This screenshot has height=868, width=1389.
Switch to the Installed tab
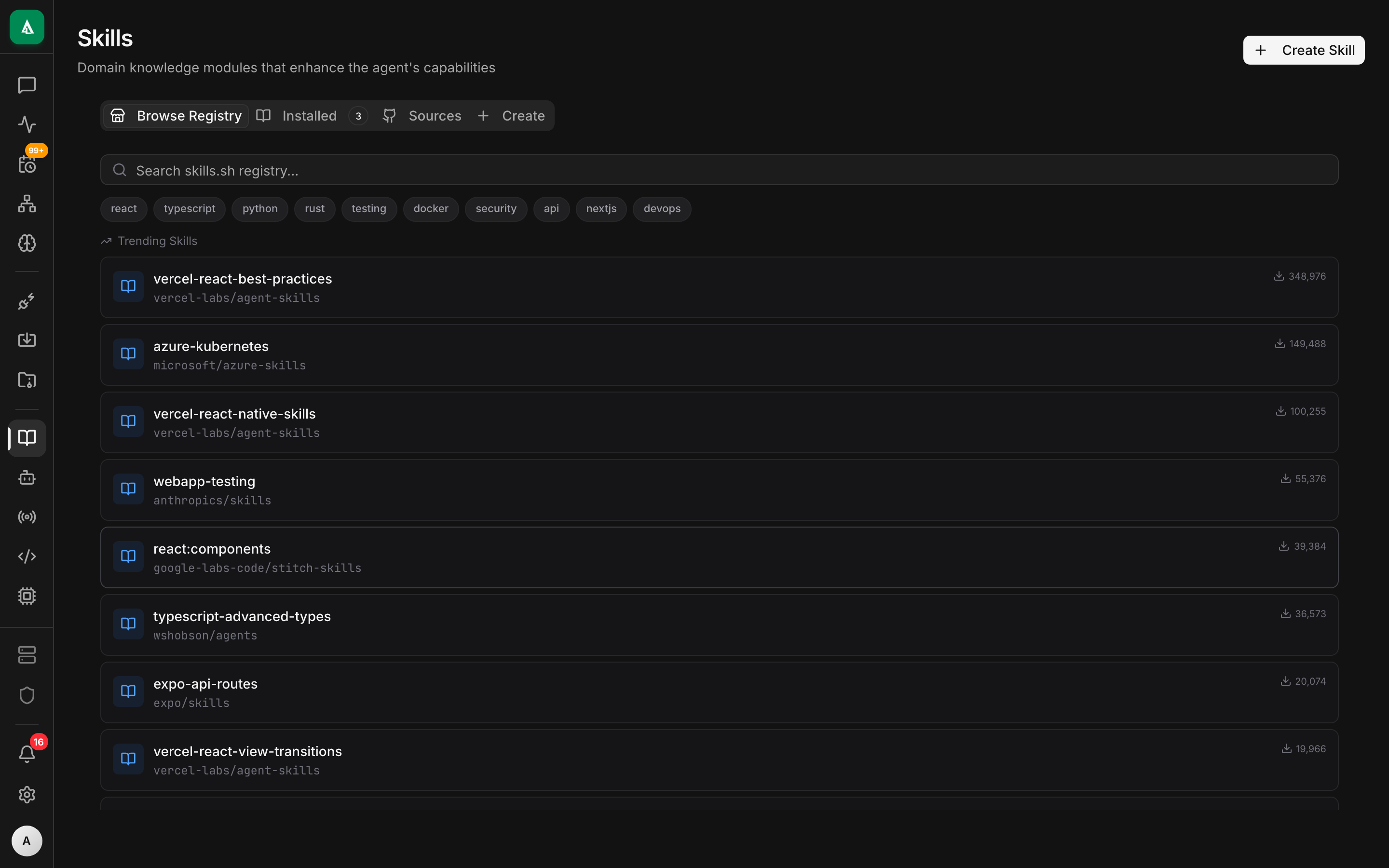tap(309, 115)
